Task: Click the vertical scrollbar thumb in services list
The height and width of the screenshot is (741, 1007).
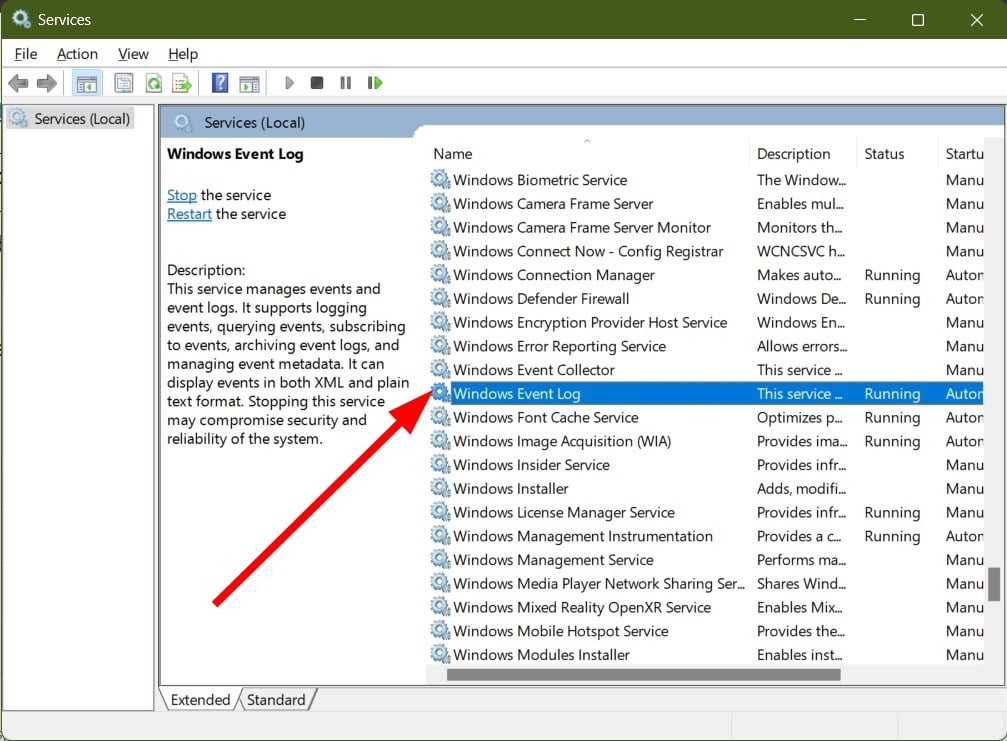Action: click(994, 584)
